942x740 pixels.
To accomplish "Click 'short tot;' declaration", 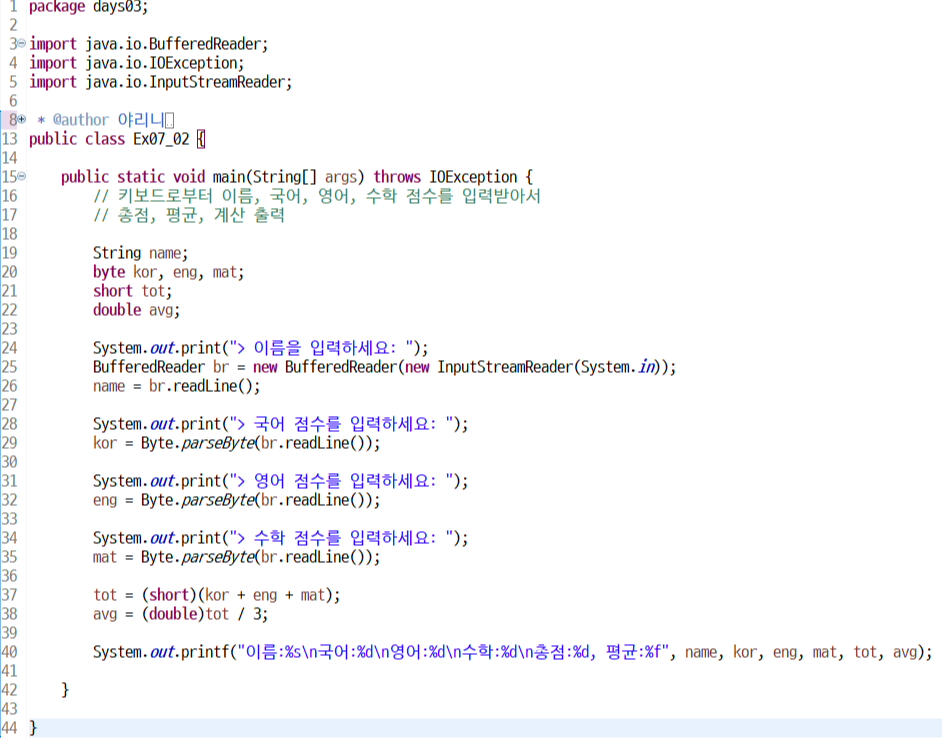I will click(x=133, y=291).
